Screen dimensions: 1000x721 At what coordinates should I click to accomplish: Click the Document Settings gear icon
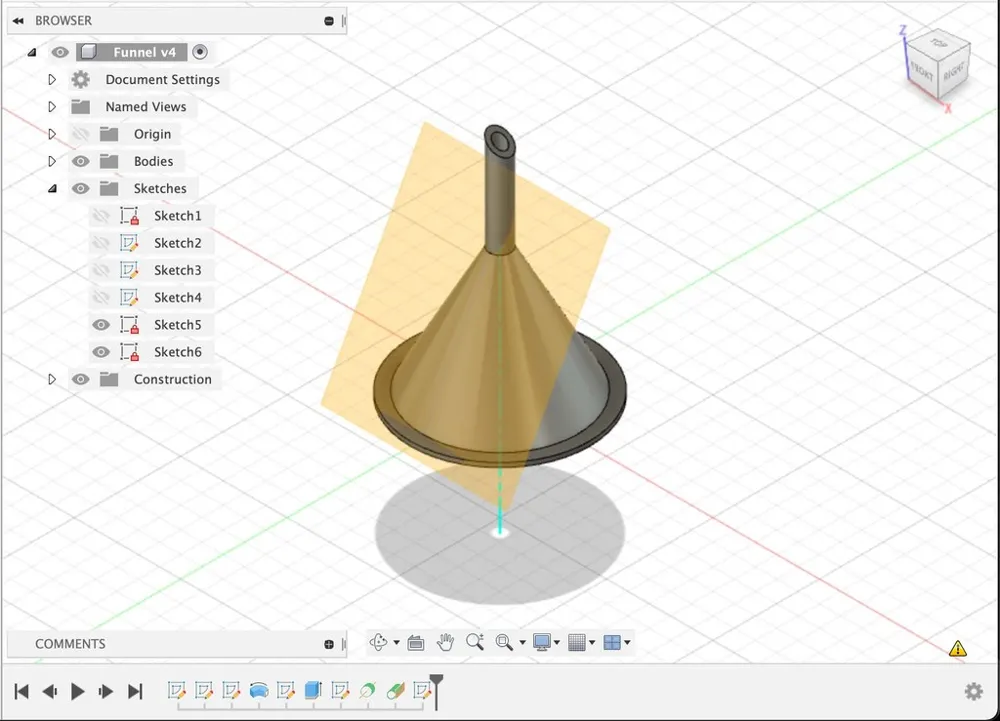pos(80,80)
